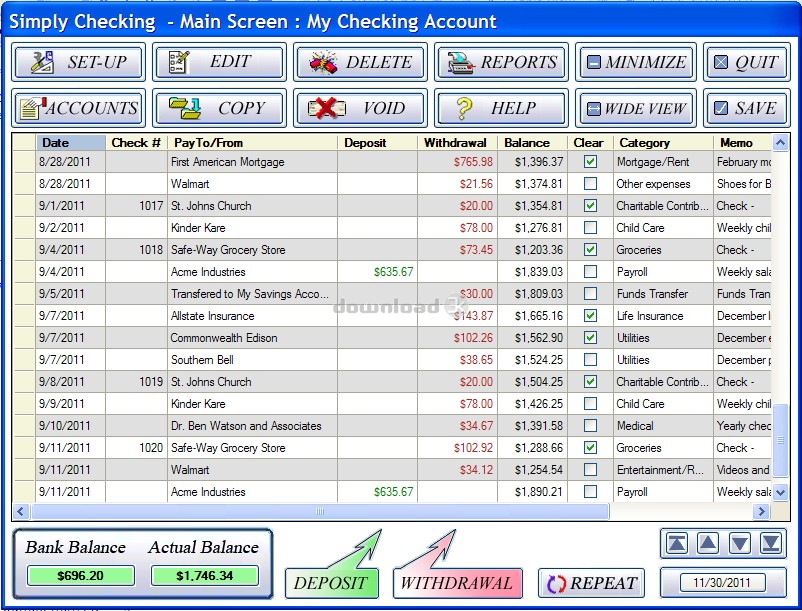The height and width of the screenshot is (611, 802).
Task: Toggle Clear for check 1018 Safe-Way Grocery
Action: (x=590, y=250)
